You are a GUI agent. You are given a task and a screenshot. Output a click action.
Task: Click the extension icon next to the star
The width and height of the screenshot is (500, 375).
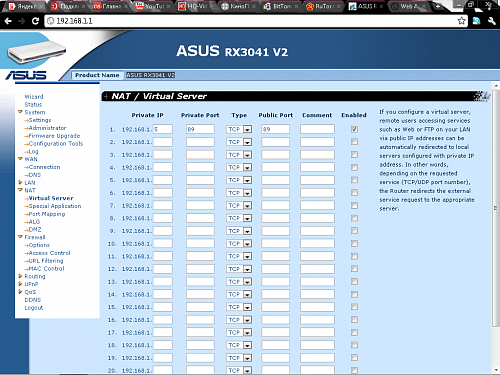(477, 21)
